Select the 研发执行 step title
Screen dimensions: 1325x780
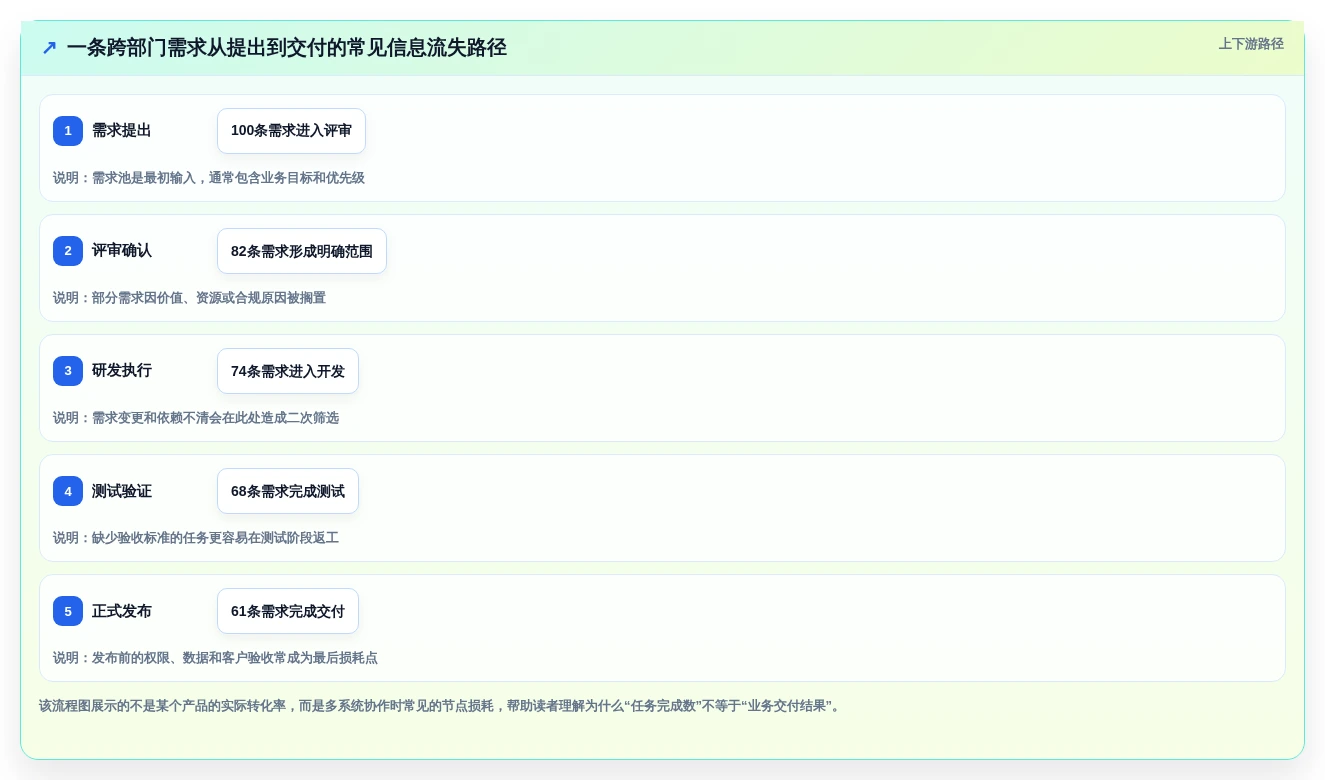tap(122, 371)
